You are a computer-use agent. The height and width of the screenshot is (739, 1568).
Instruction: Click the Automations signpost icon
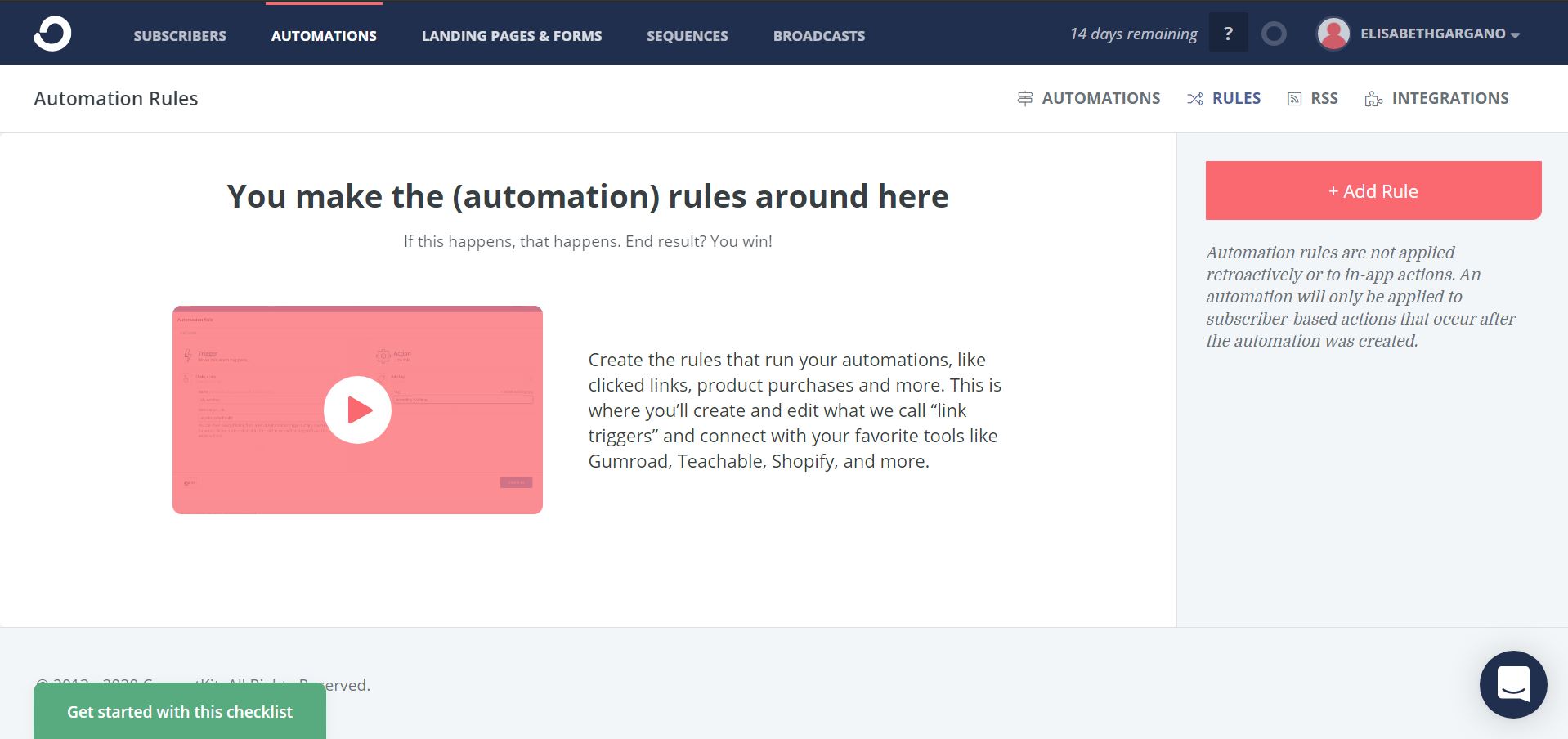(1024, 99)
